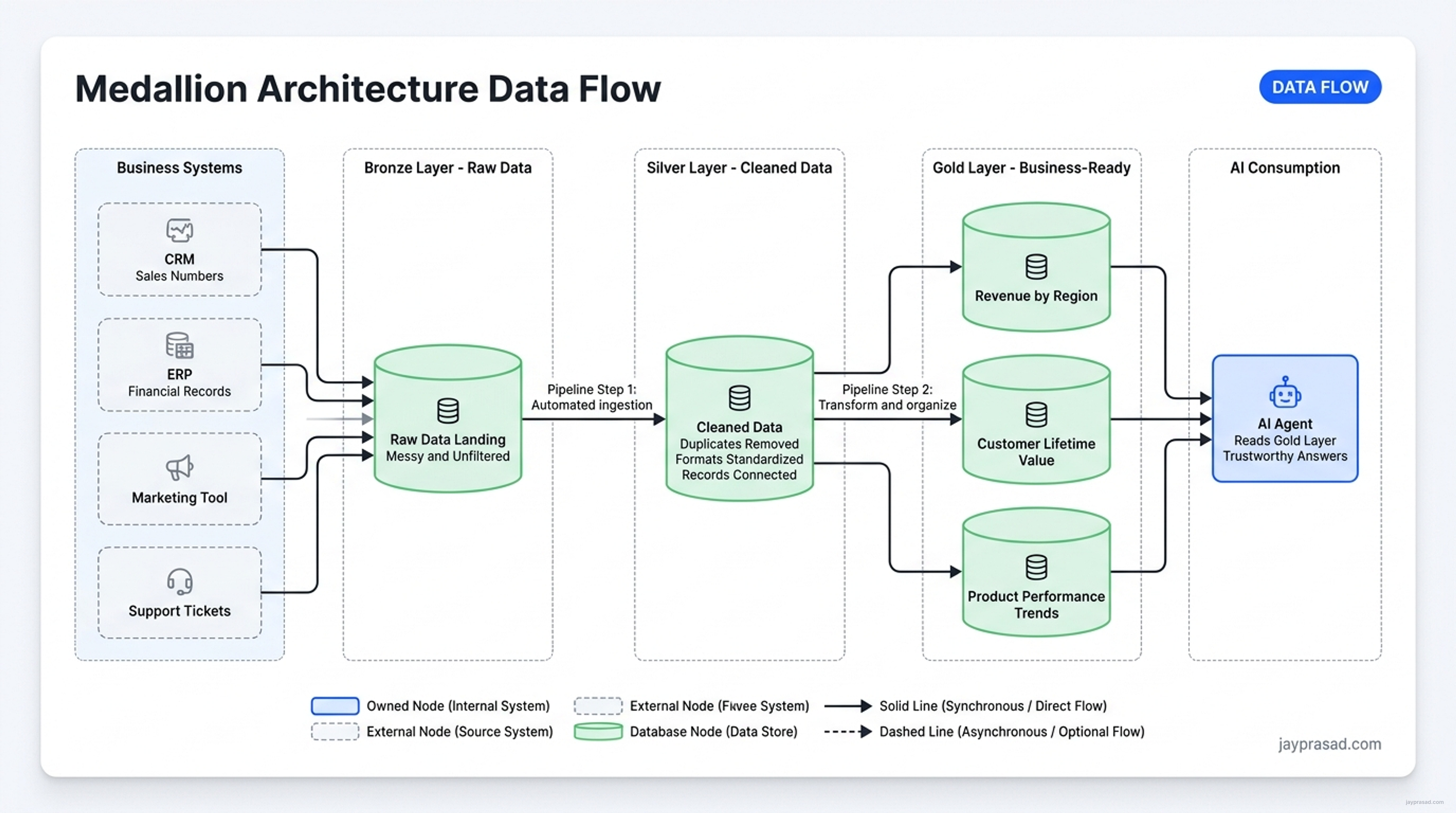Click the Solid Line legend arrow
This screenshot has height=813, width=1456.
(x=848, y=706)
